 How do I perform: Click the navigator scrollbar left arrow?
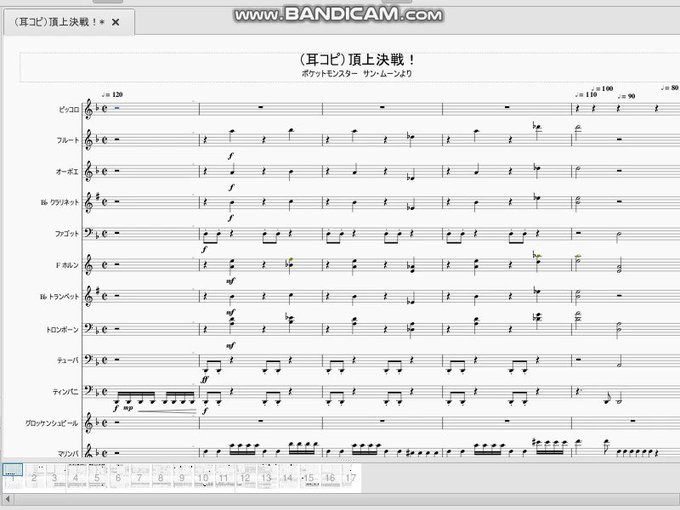click(x=8, y=499)
